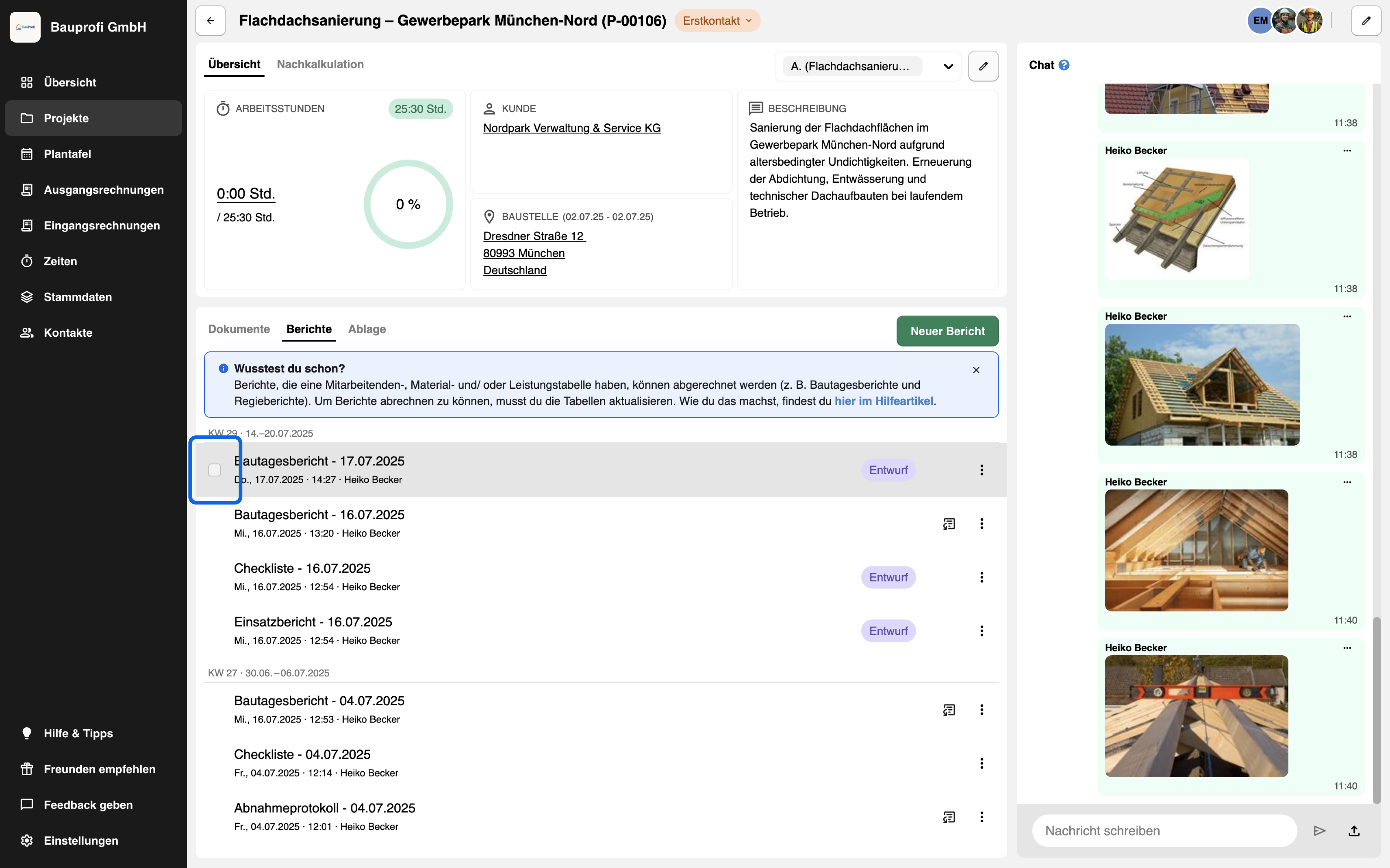Click the EM user avatar

pyautogui.click(x=1260, y=21)
